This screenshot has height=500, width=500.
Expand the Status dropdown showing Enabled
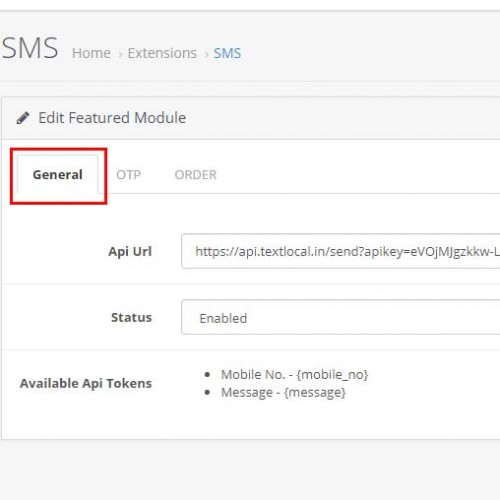pyautogui.click(x=340, y=317)
